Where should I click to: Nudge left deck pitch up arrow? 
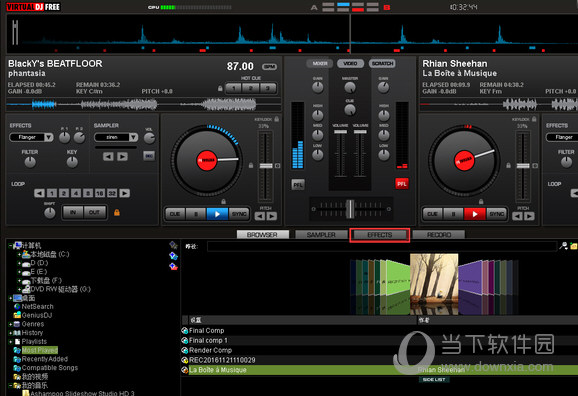pyautogui.click(x=272, y=216)
